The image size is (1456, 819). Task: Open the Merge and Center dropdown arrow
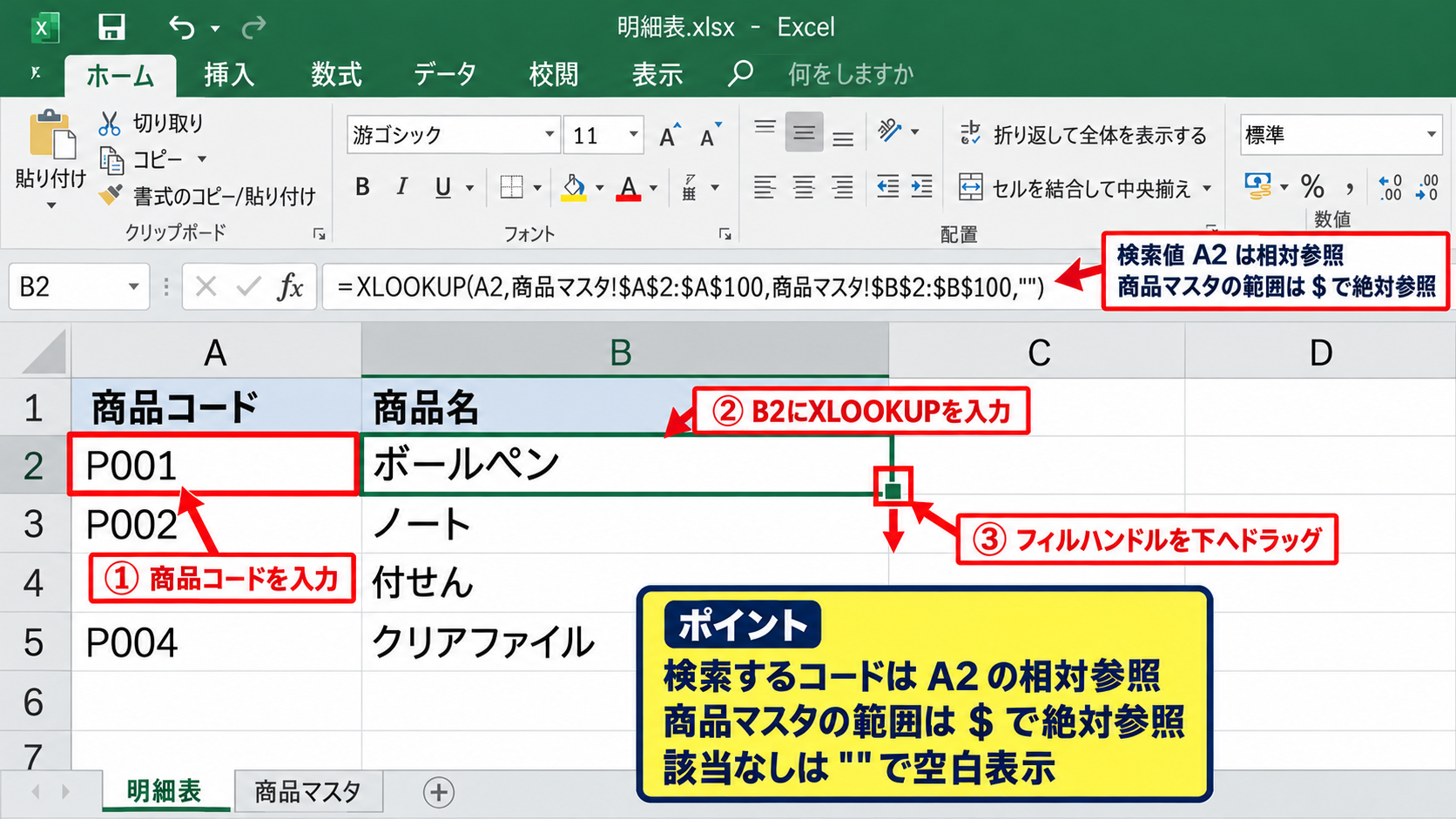(x=1207, y=188)
